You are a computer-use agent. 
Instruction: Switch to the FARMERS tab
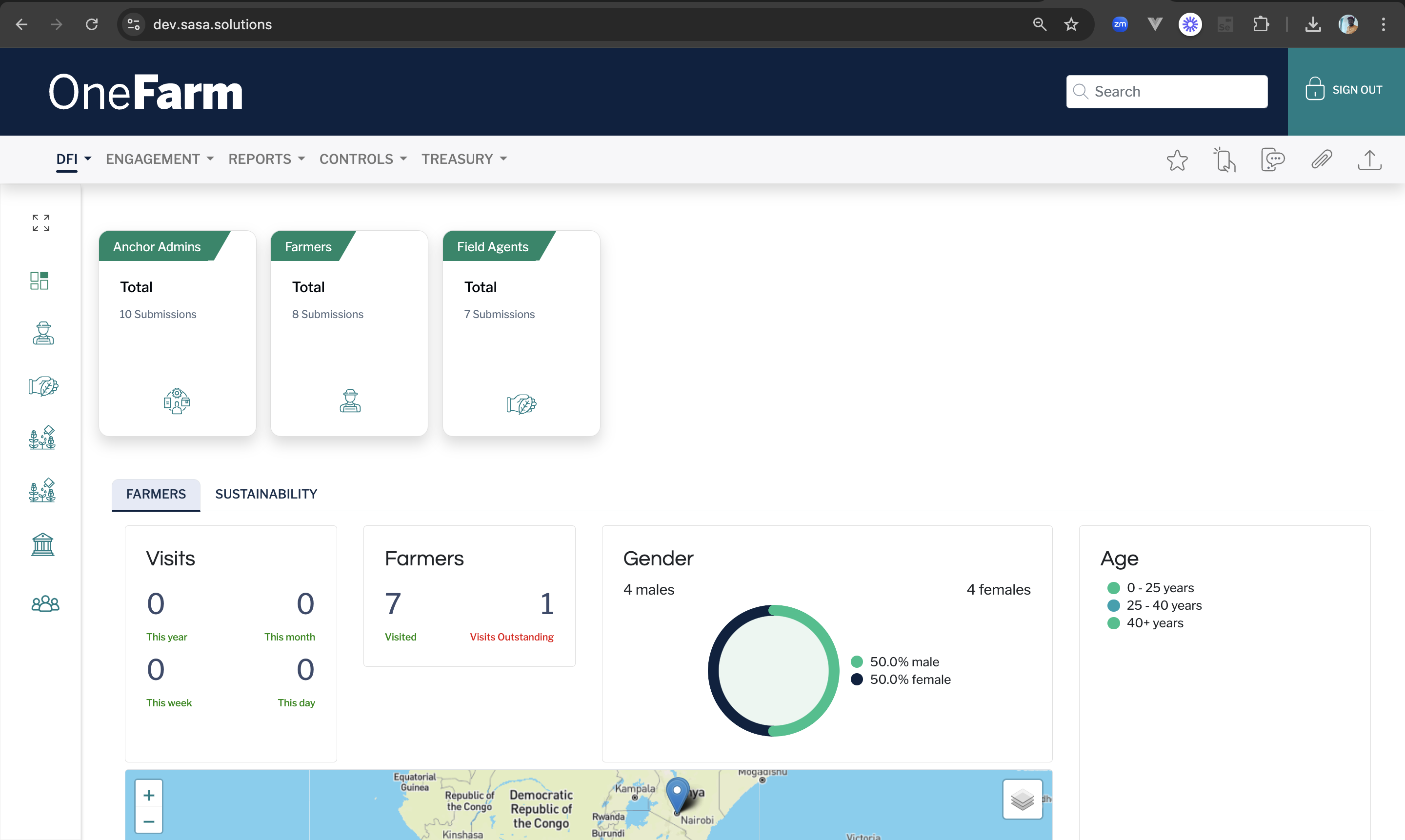(x=156, y=494)
